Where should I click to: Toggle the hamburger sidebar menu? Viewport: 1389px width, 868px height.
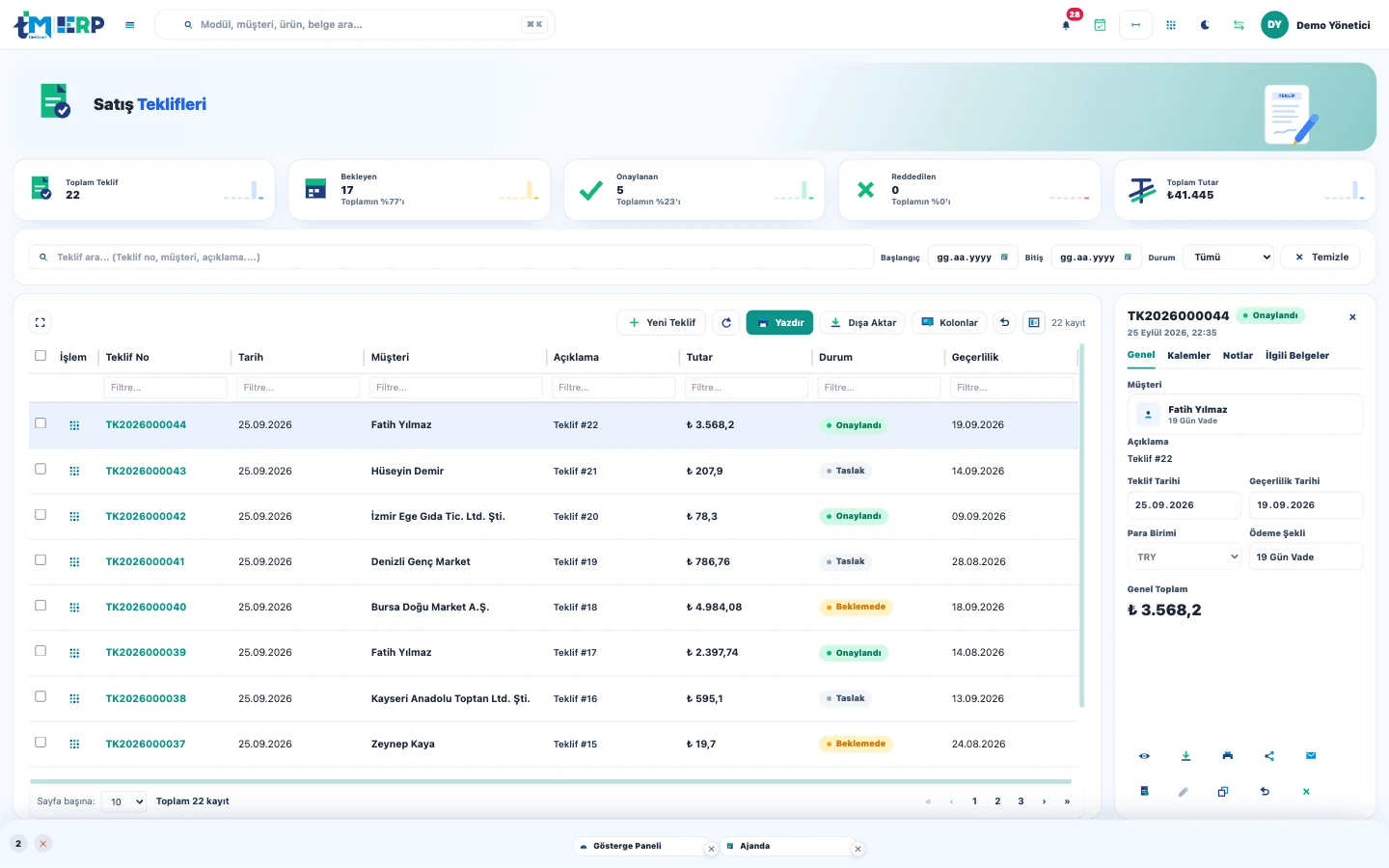pyautogui.click(x=130, y=25)
